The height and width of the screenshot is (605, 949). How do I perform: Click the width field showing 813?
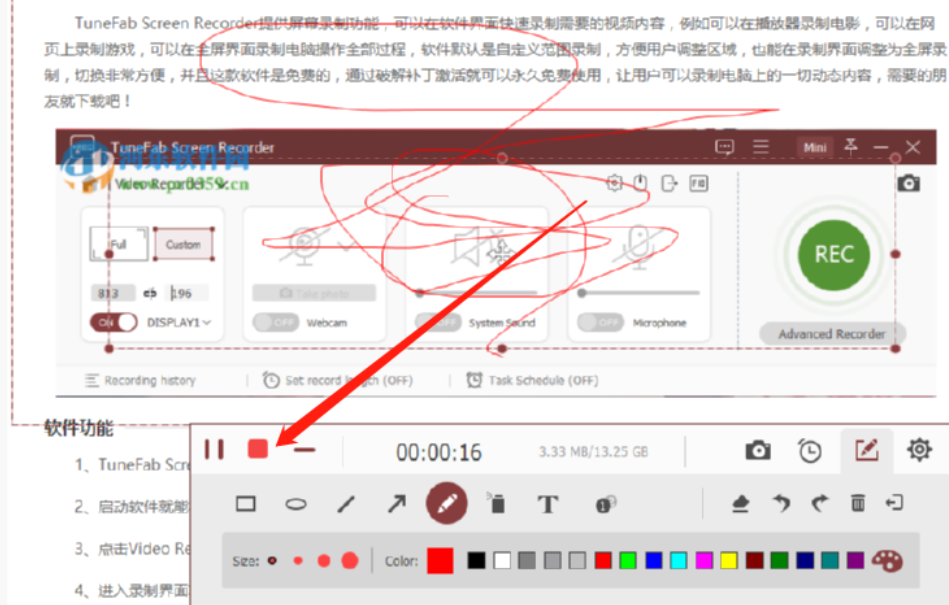click(113, 293)
